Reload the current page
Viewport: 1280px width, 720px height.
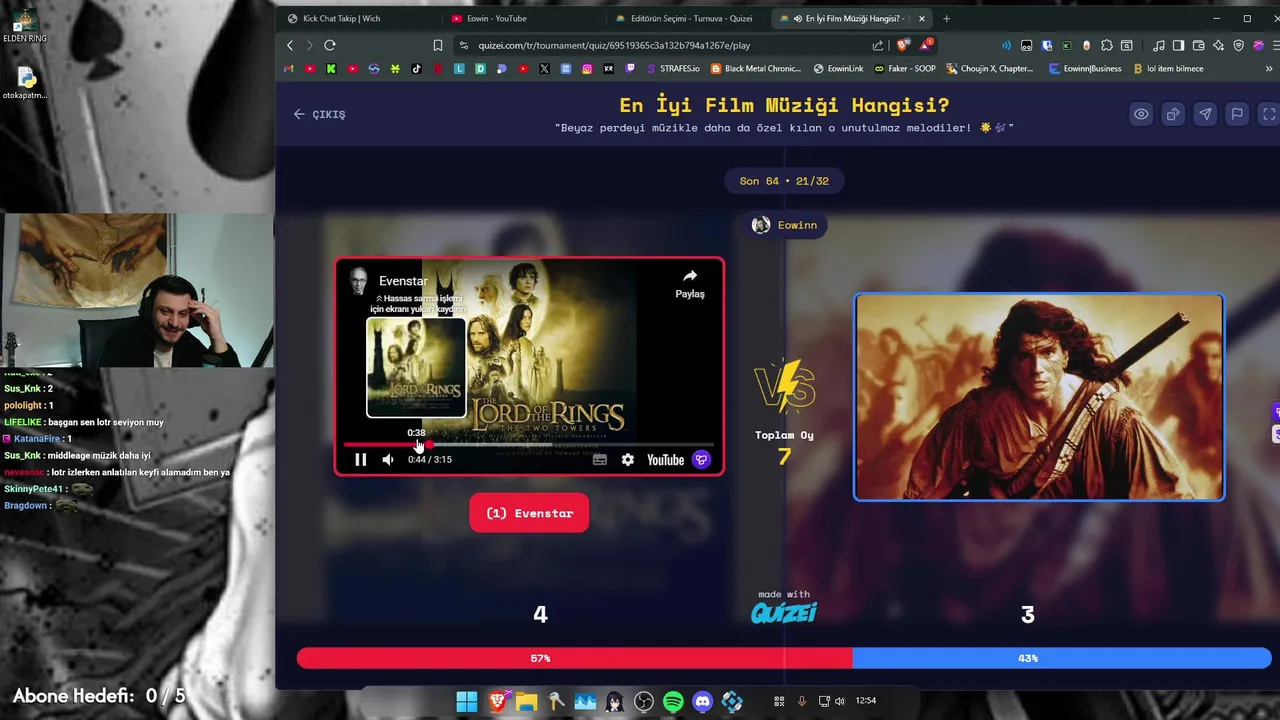point(329,45)
